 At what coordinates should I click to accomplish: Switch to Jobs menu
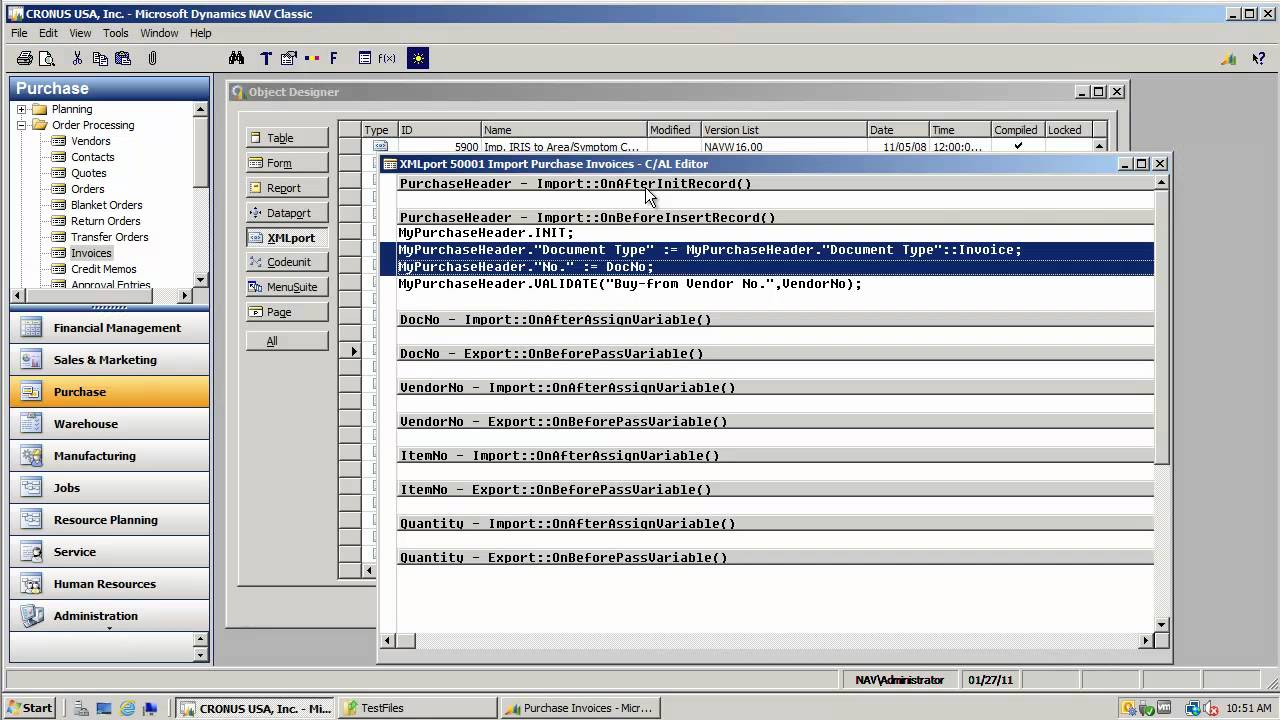point(110,488)
